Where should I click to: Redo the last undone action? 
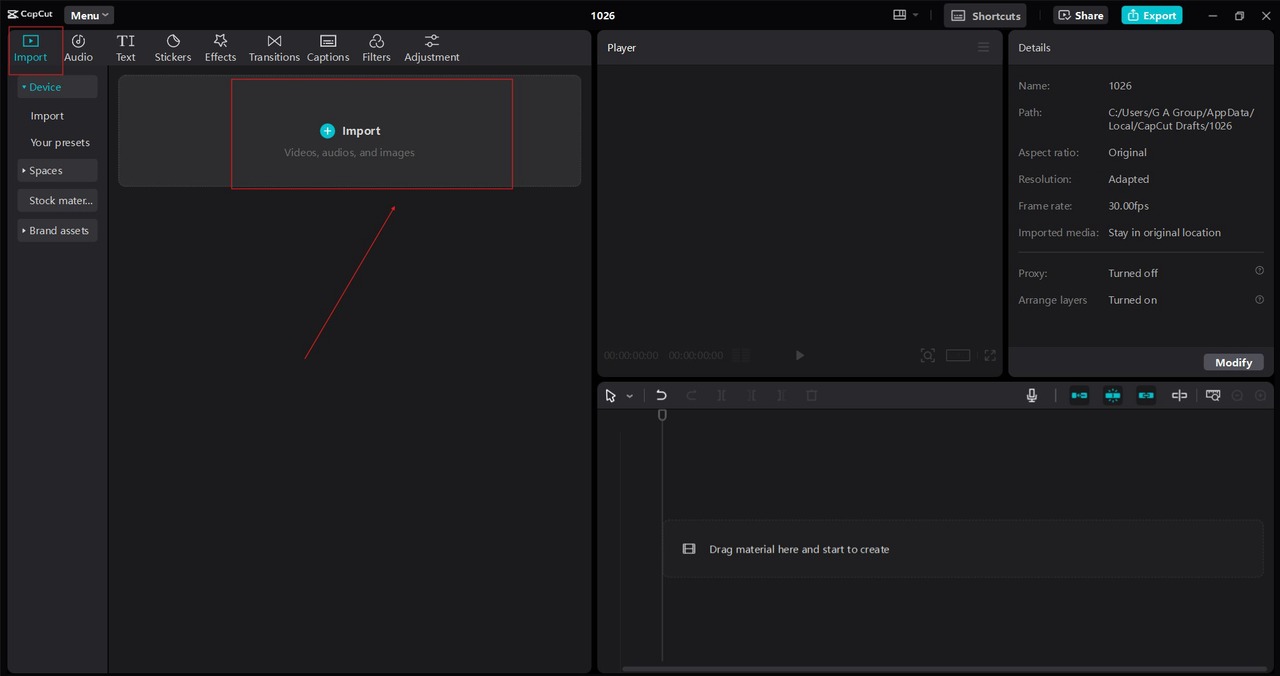click(691, 396)
